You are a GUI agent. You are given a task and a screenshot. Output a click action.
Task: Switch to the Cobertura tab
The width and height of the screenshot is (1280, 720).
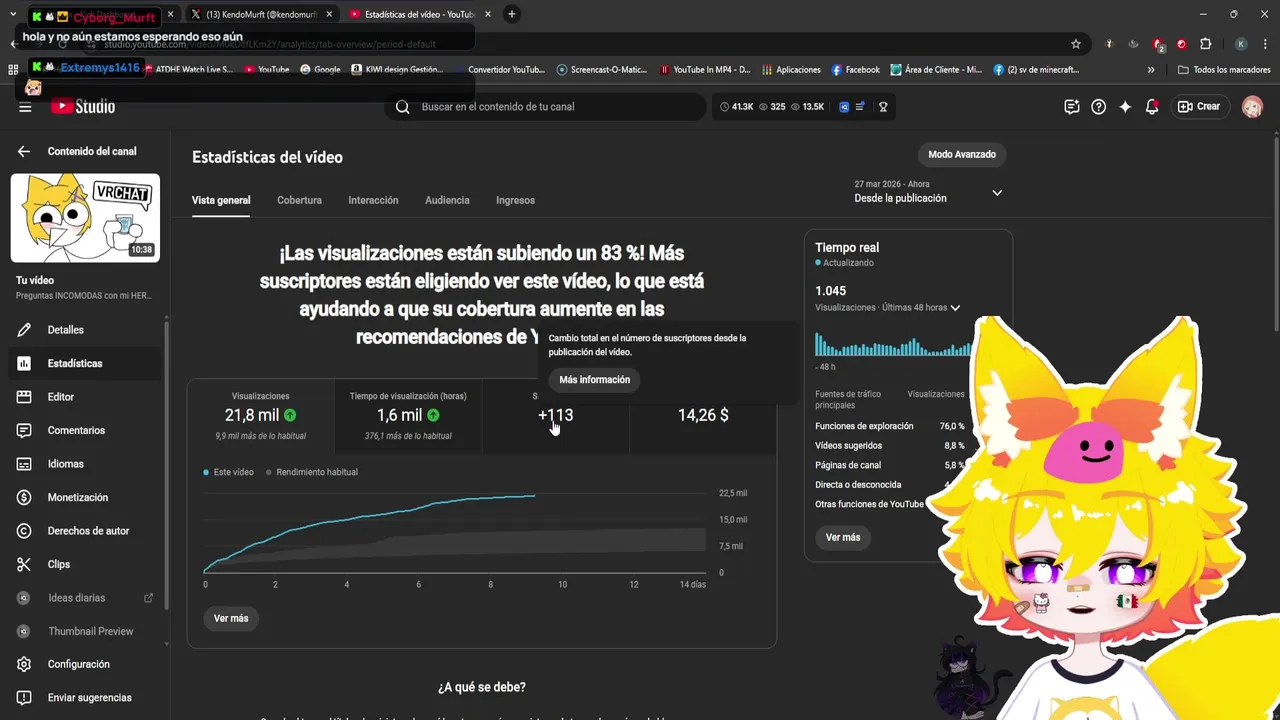pos(299,200)
